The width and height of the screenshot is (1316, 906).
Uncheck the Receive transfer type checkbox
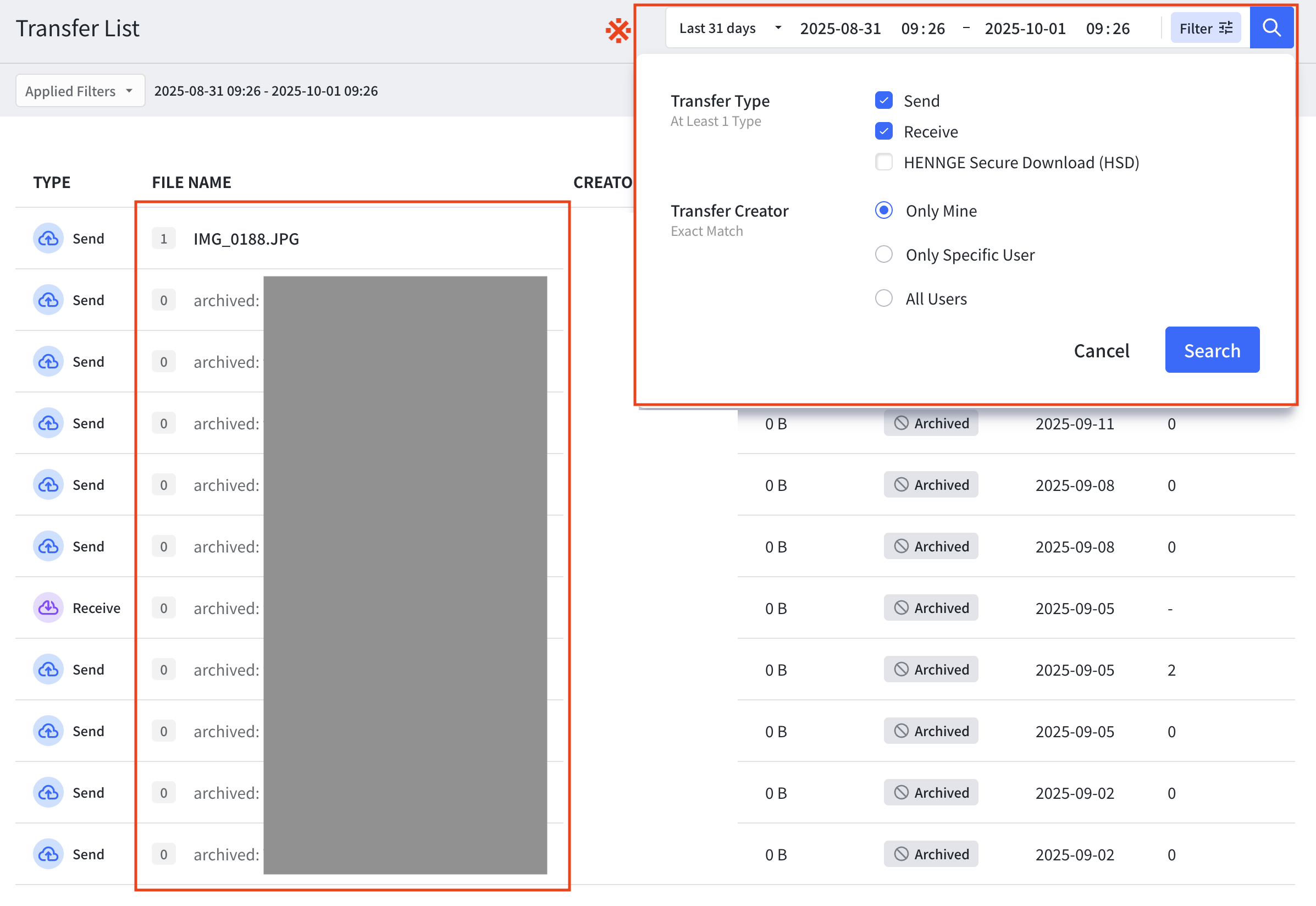click(x=883, y=131)
